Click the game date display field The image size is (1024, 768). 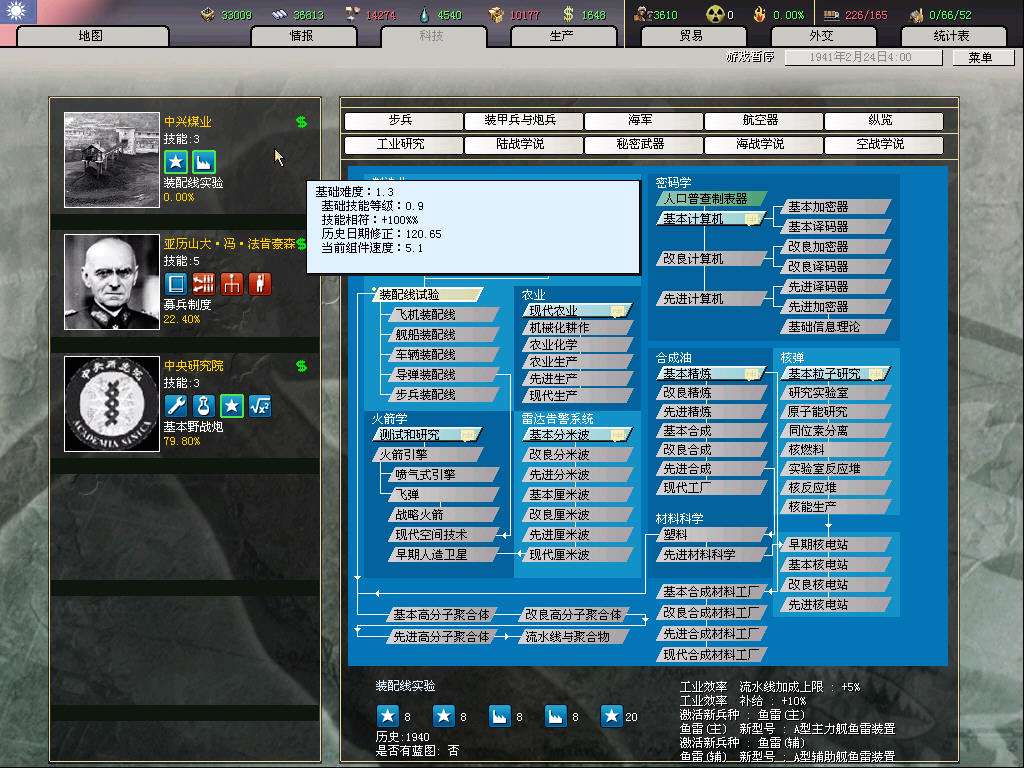(862, 58)
